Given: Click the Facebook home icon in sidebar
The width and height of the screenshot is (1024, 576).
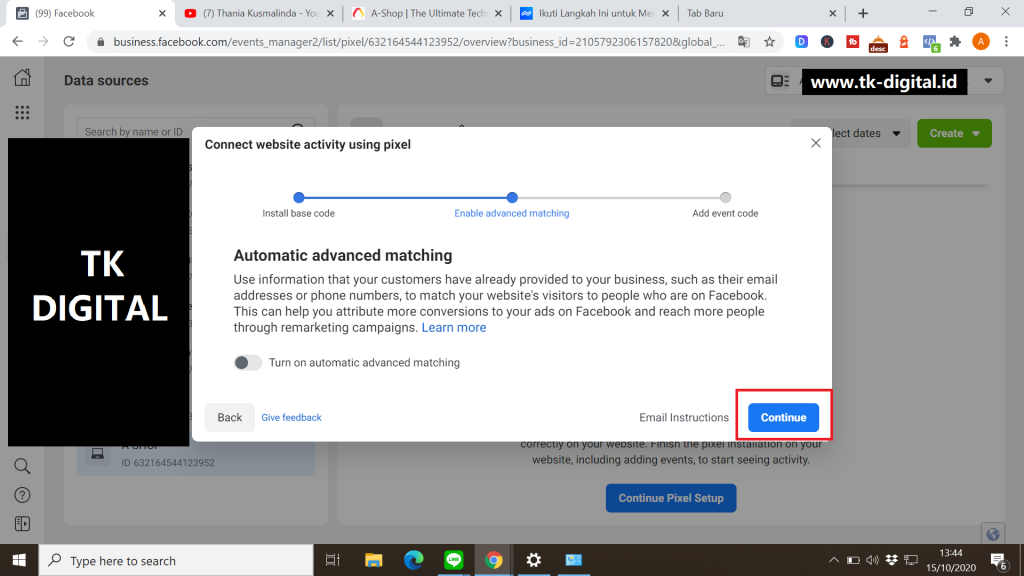Looking at the screenshot, I should coord(22,79).
